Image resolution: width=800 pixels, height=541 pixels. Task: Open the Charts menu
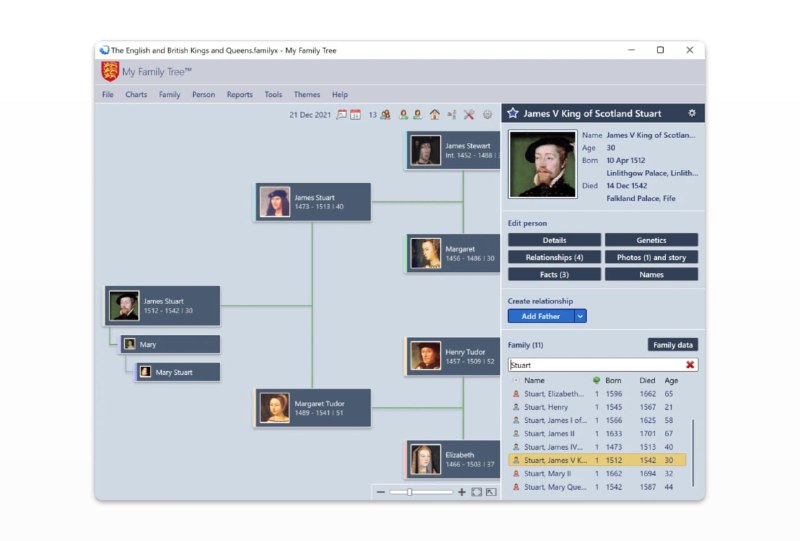point(136,94)
